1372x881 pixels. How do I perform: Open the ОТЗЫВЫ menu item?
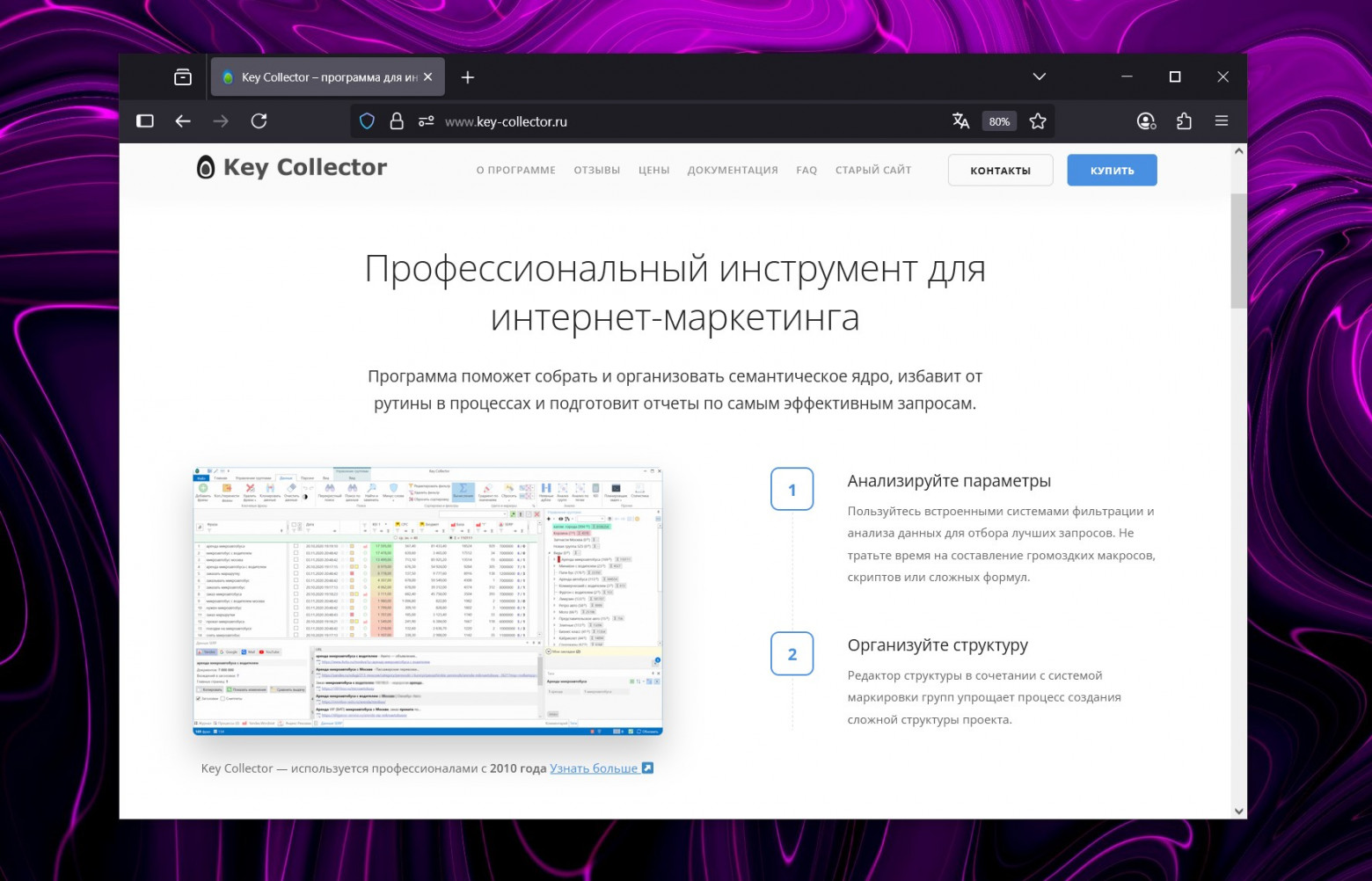point(597,171)
